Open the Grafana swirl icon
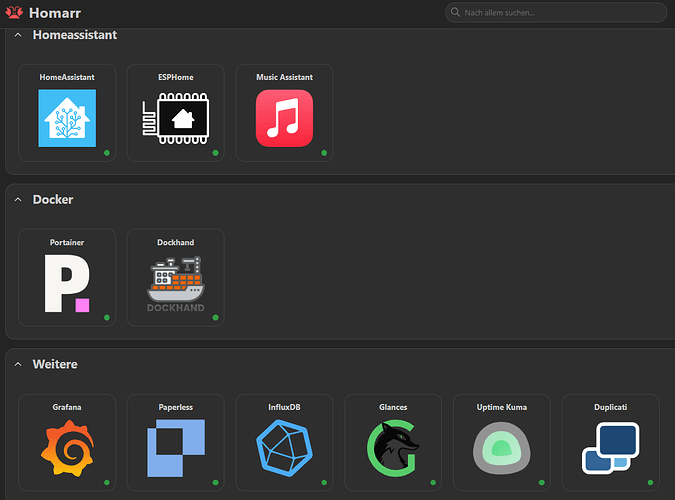Screen dimensions: 675x500 (67, 448)
